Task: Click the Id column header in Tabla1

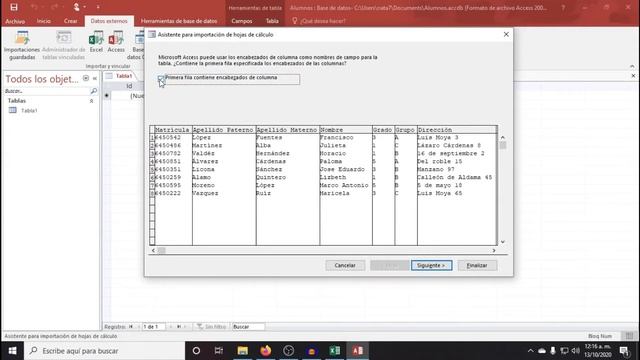Action: 129,86
